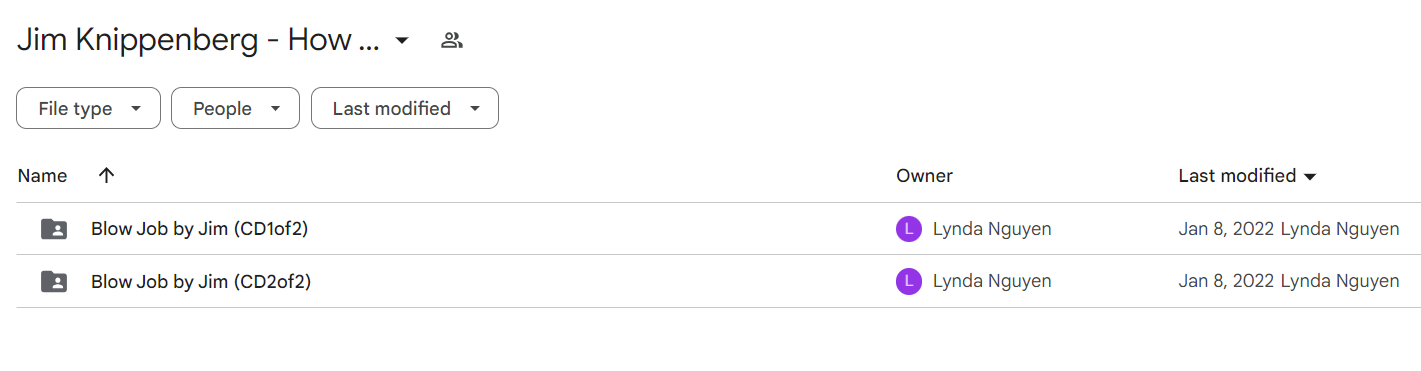Screen dimensions: 1421x371
Task: Click Jan 8, 2022 date of CD2of2
Action: (1226, 282)
